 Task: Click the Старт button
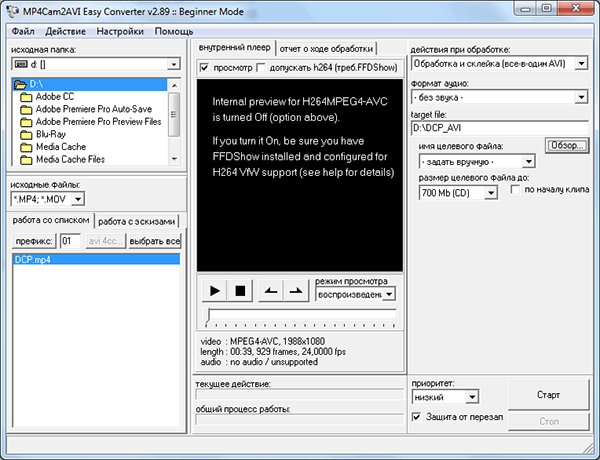tap(548, 395)
